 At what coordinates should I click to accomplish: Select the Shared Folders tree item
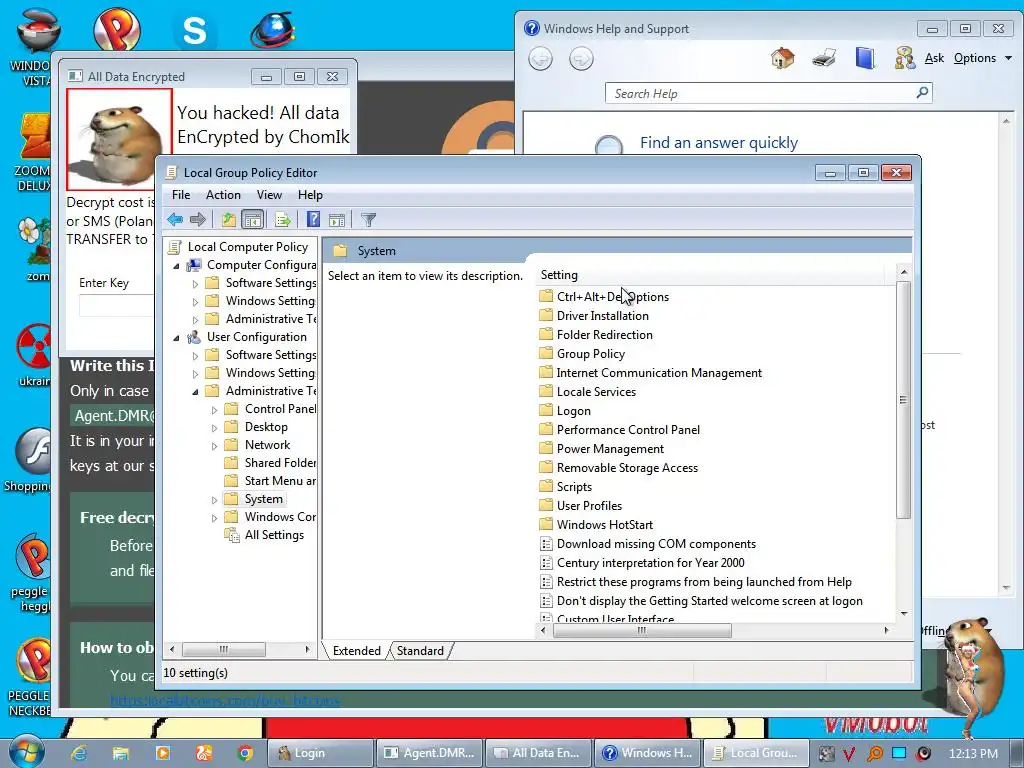pos(280,462)
